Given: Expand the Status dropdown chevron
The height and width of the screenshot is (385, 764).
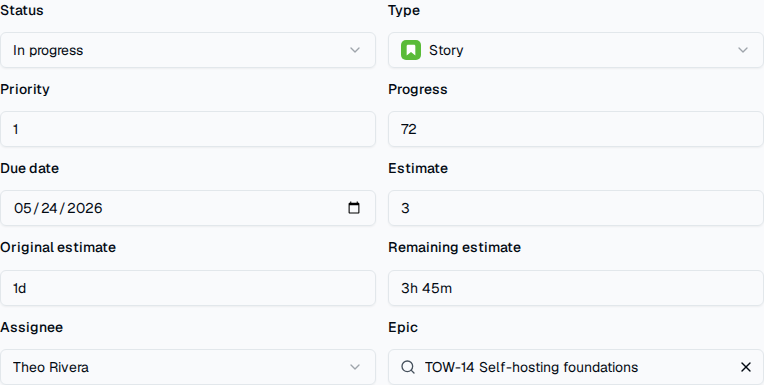Looking at the screenshot, I should [x=355, y=50].
